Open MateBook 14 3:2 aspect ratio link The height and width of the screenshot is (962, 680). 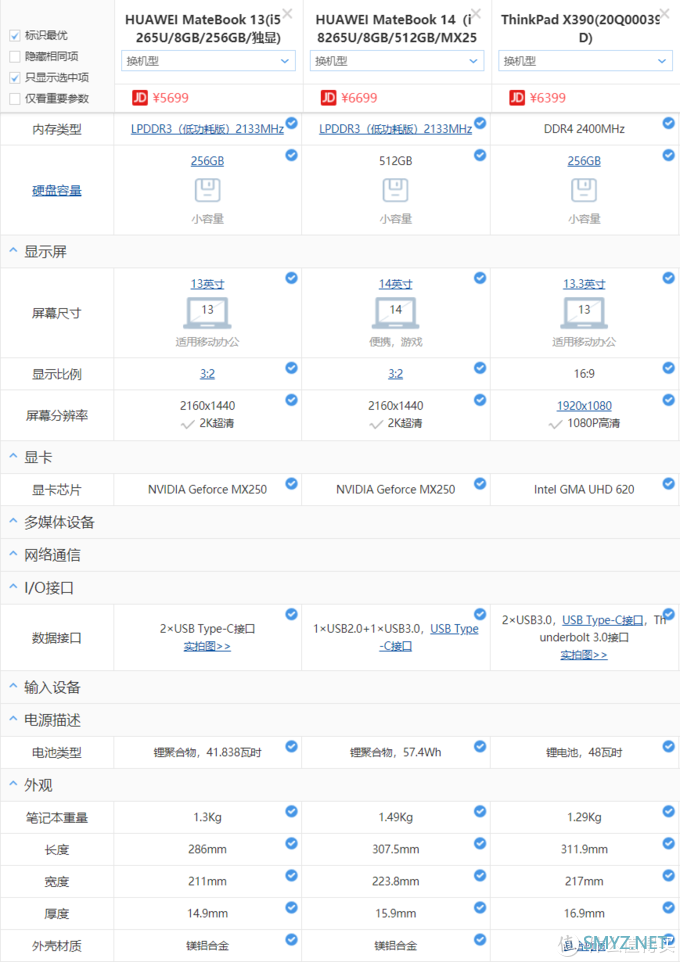coord(396,374)
